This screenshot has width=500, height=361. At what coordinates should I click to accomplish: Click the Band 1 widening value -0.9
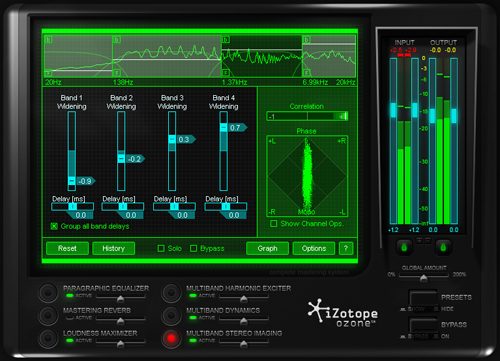[x=85, y=181]
